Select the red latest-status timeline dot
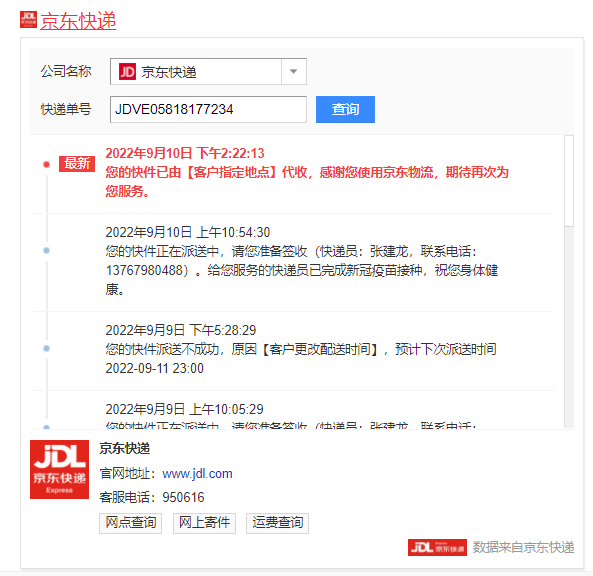Image resolution: width=593 pixels, height=576 pixels. click(47, 164)
